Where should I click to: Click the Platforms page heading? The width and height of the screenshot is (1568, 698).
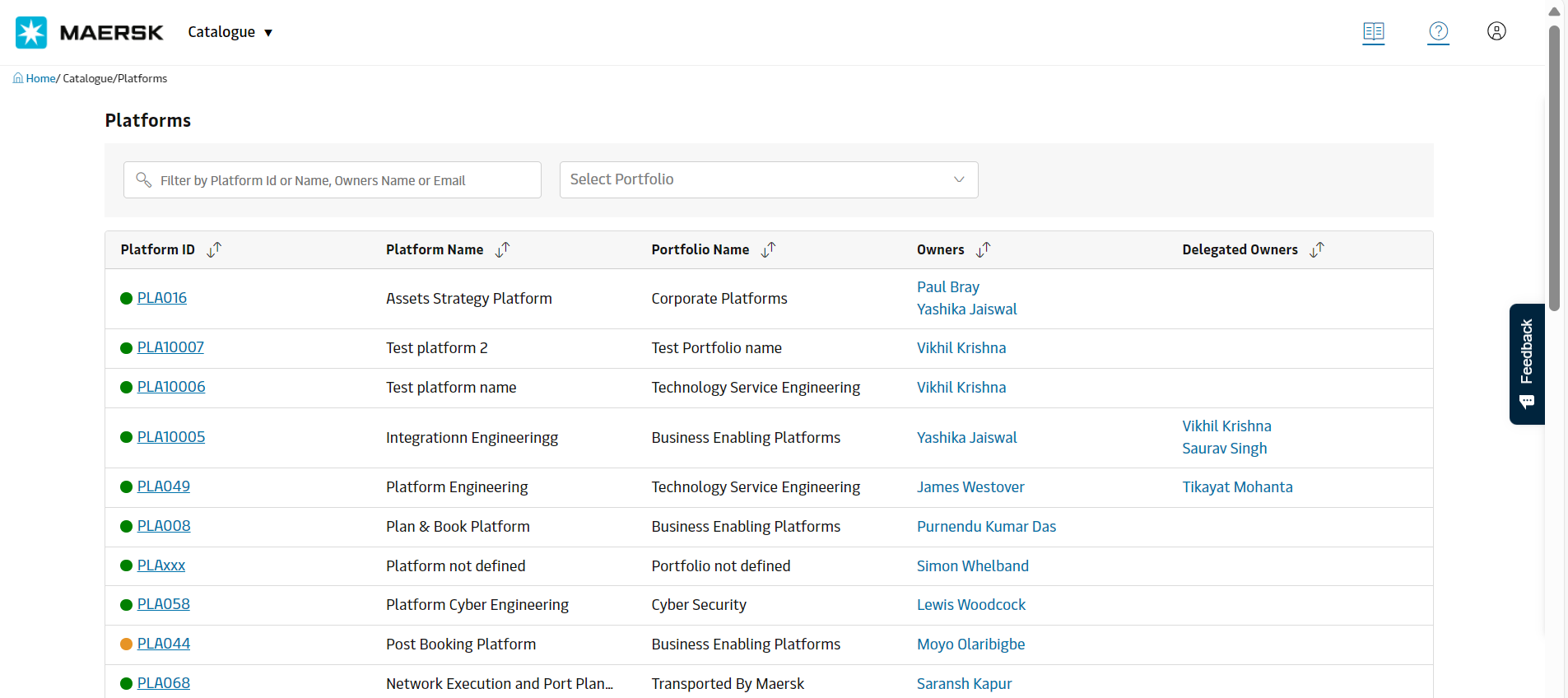(x=148, y=120)
